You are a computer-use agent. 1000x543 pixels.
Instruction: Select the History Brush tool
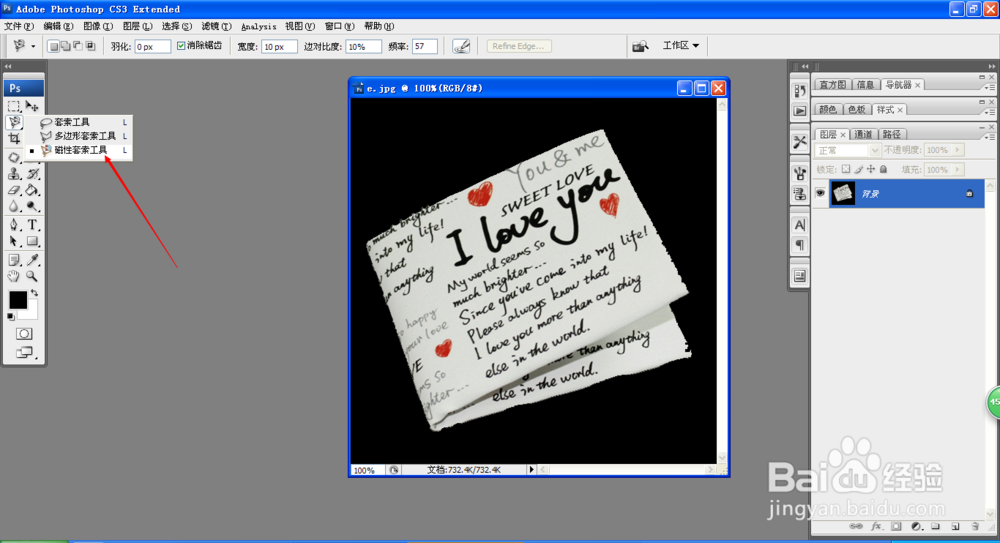click(x=32, y=174)
